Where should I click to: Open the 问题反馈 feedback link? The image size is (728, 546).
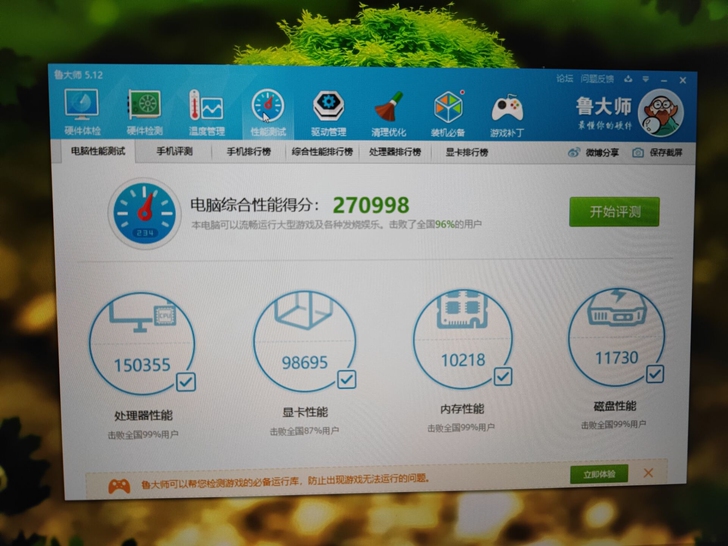[597, 79]
